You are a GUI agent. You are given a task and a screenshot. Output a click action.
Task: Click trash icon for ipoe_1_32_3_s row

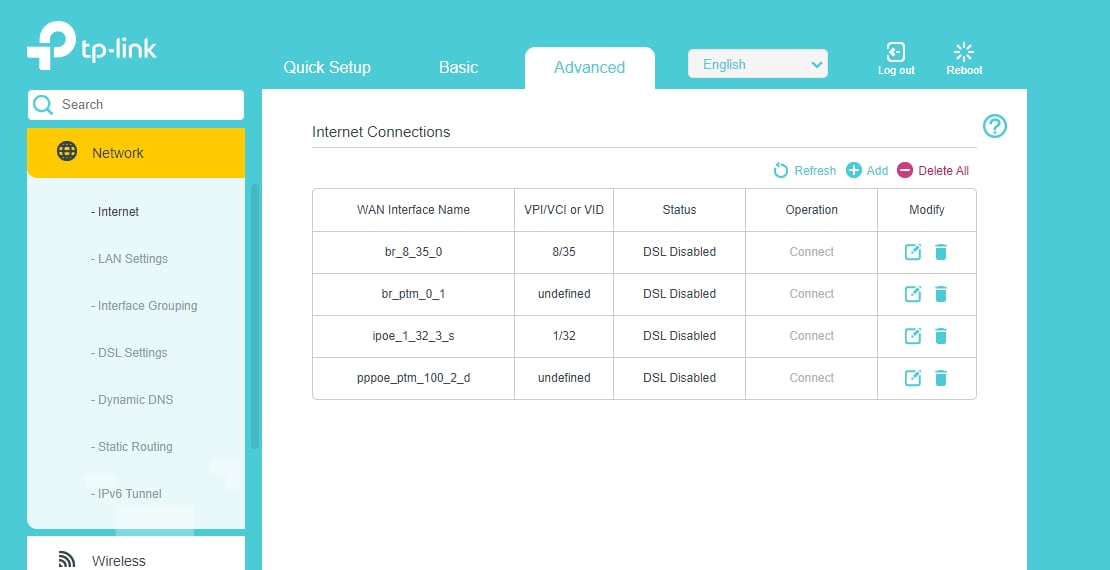point(941,336)
